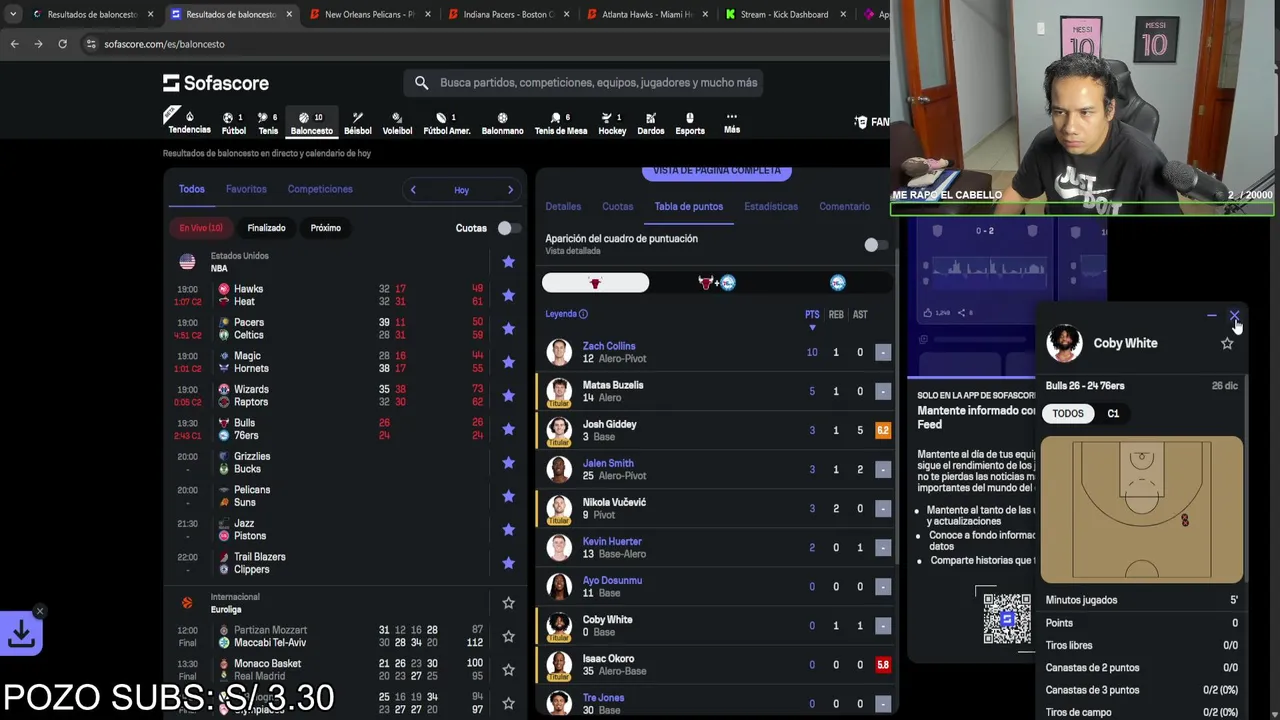The height and width of the screenshot is (720, 1280).
Task: Focus the Sofascore search field
Action: coord(584,83)
